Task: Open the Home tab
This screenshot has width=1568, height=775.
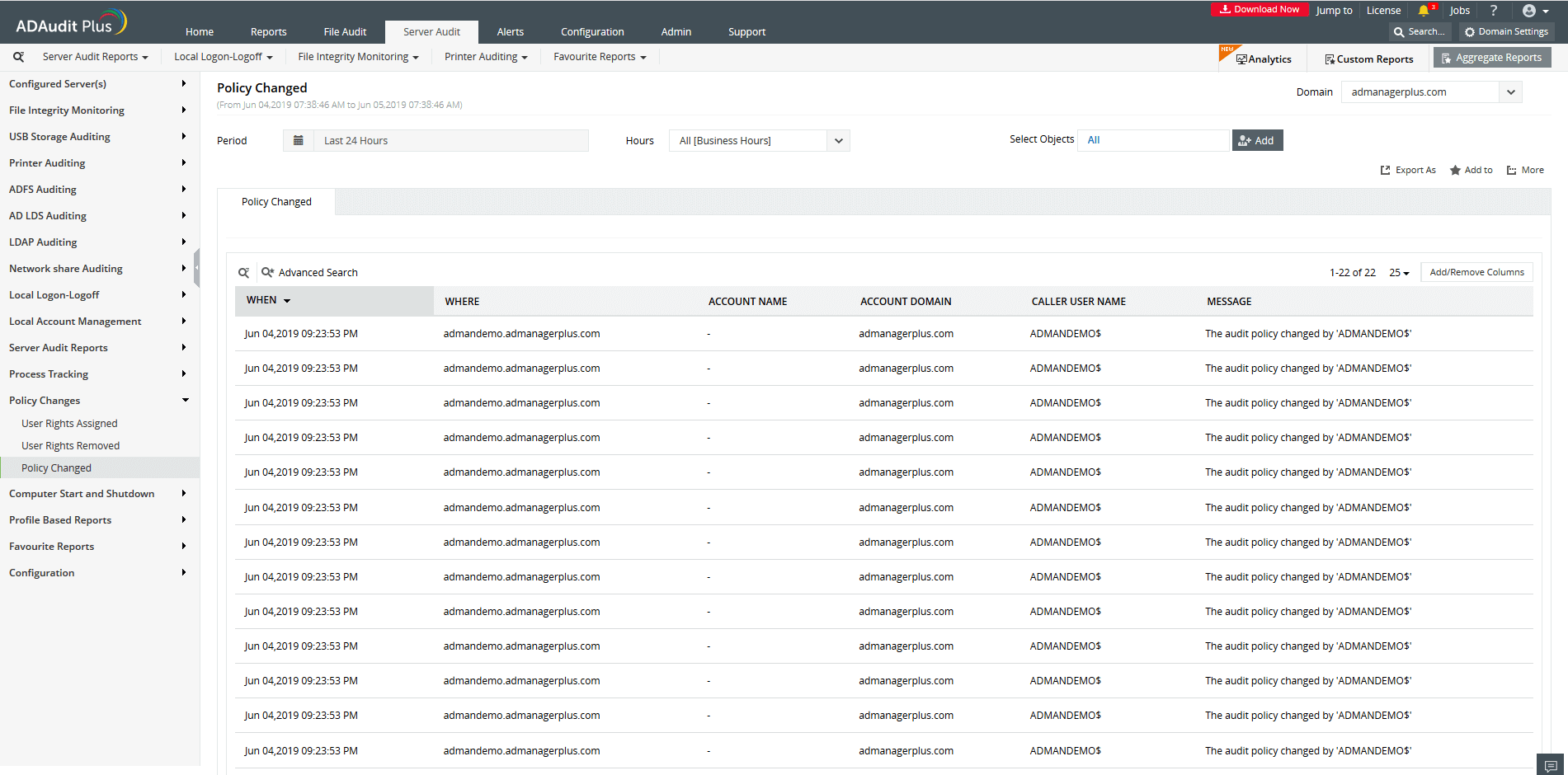Action: pyautogui.click(x=200, y=32)
